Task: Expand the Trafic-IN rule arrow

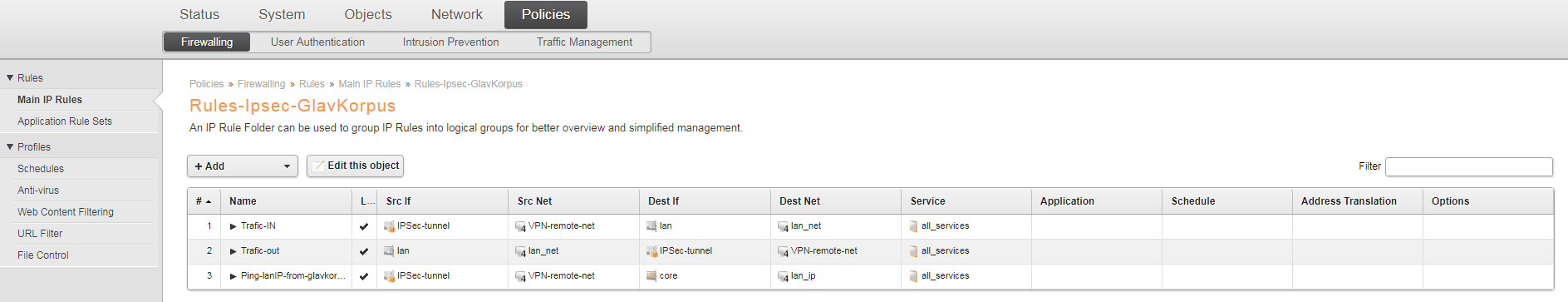Action: tap(233, 226)
